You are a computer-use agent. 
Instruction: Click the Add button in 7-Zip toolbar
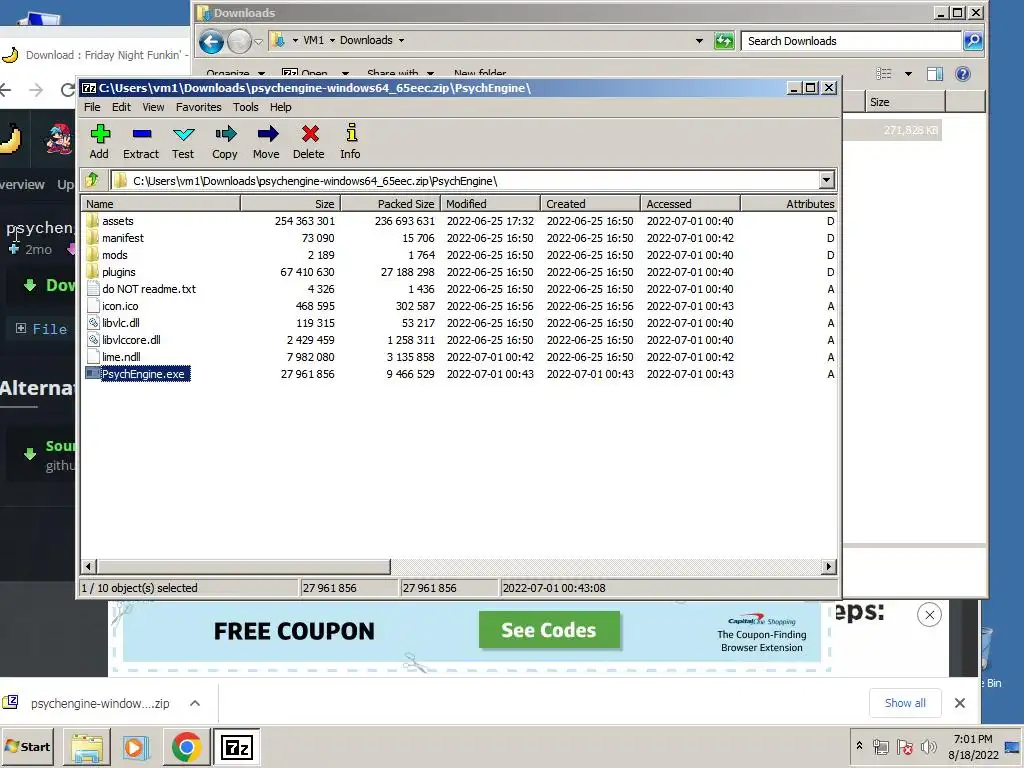tap(99, 142)
